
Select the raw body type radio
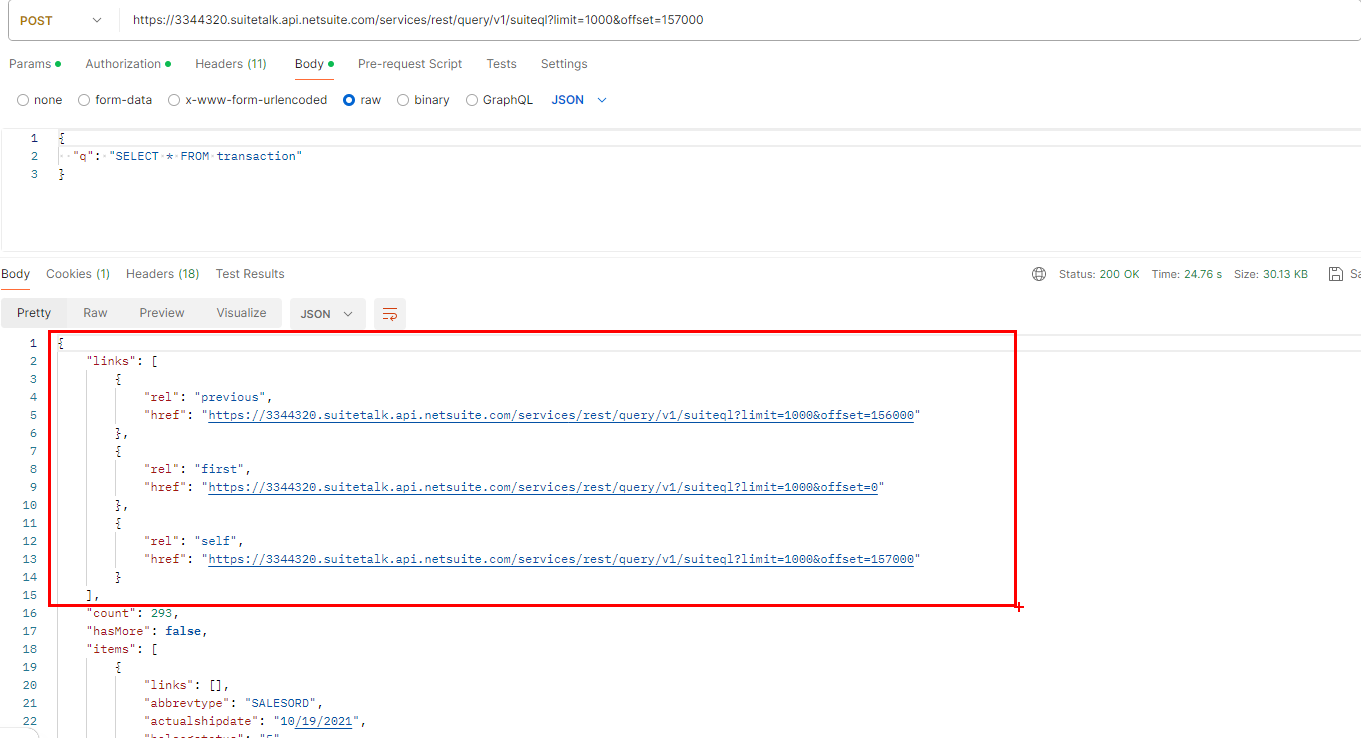pyautogui.click(x=349, y=100)
